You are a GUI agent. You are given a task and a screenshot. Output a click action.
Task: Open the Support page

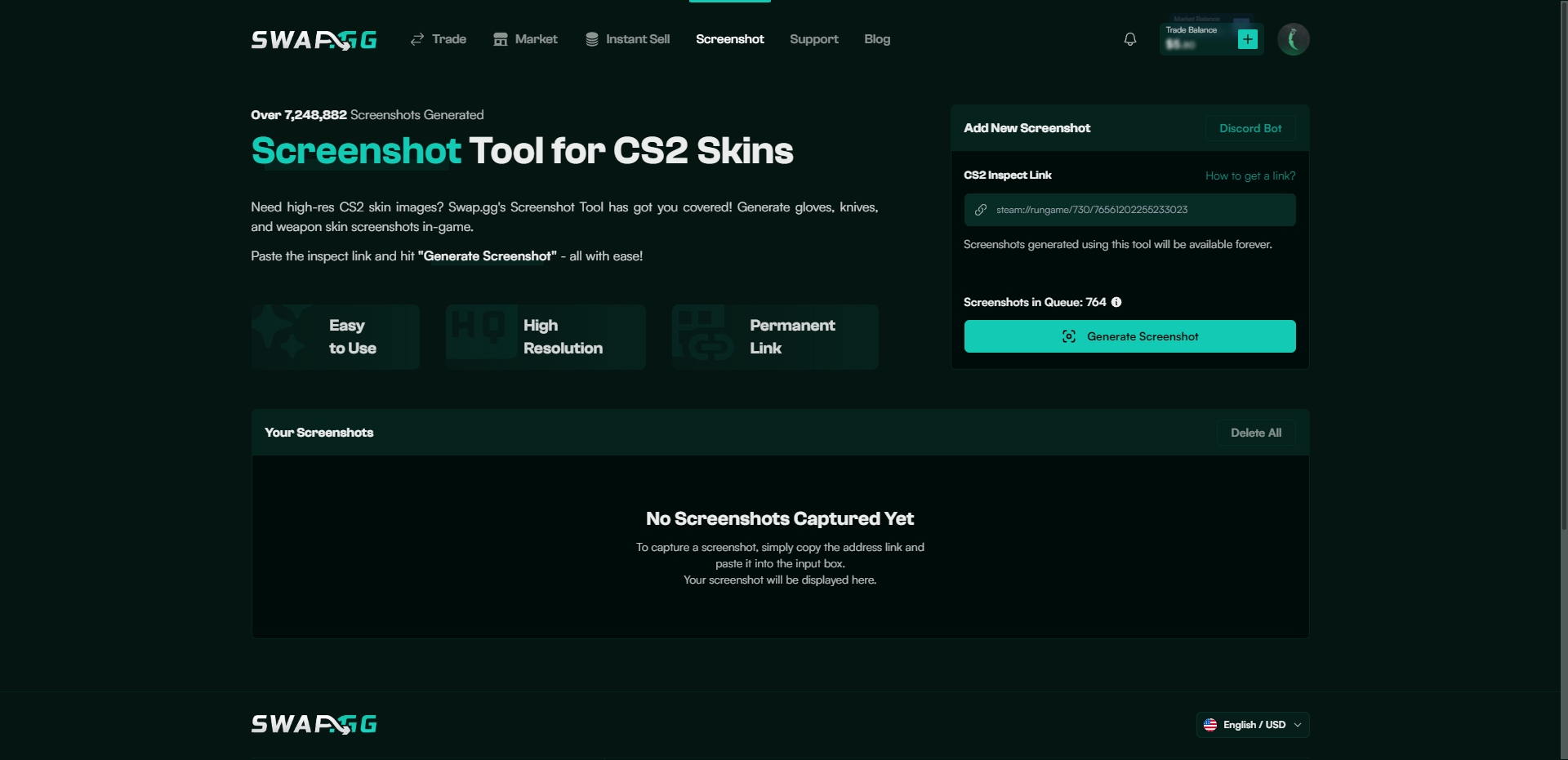pos(814,39)
